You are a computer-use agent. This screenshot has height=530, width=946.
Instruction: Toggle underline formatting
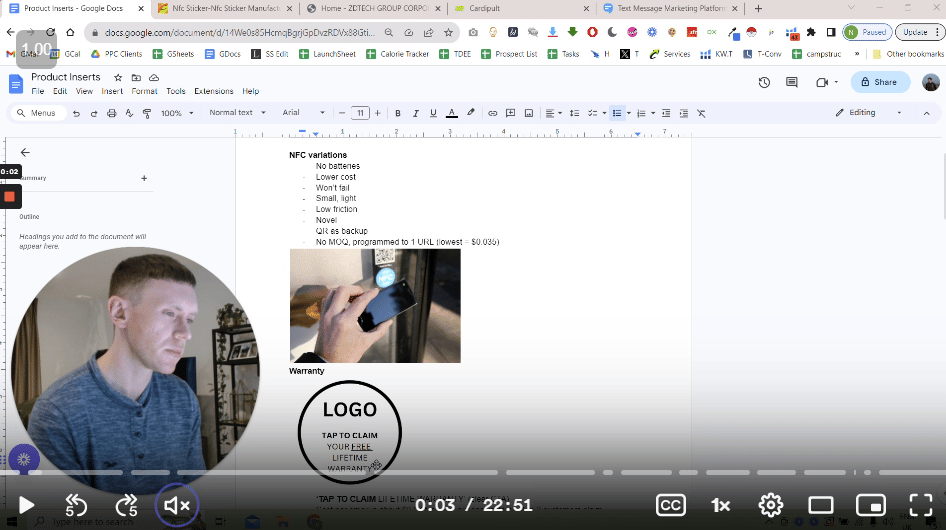click(433, 113)
